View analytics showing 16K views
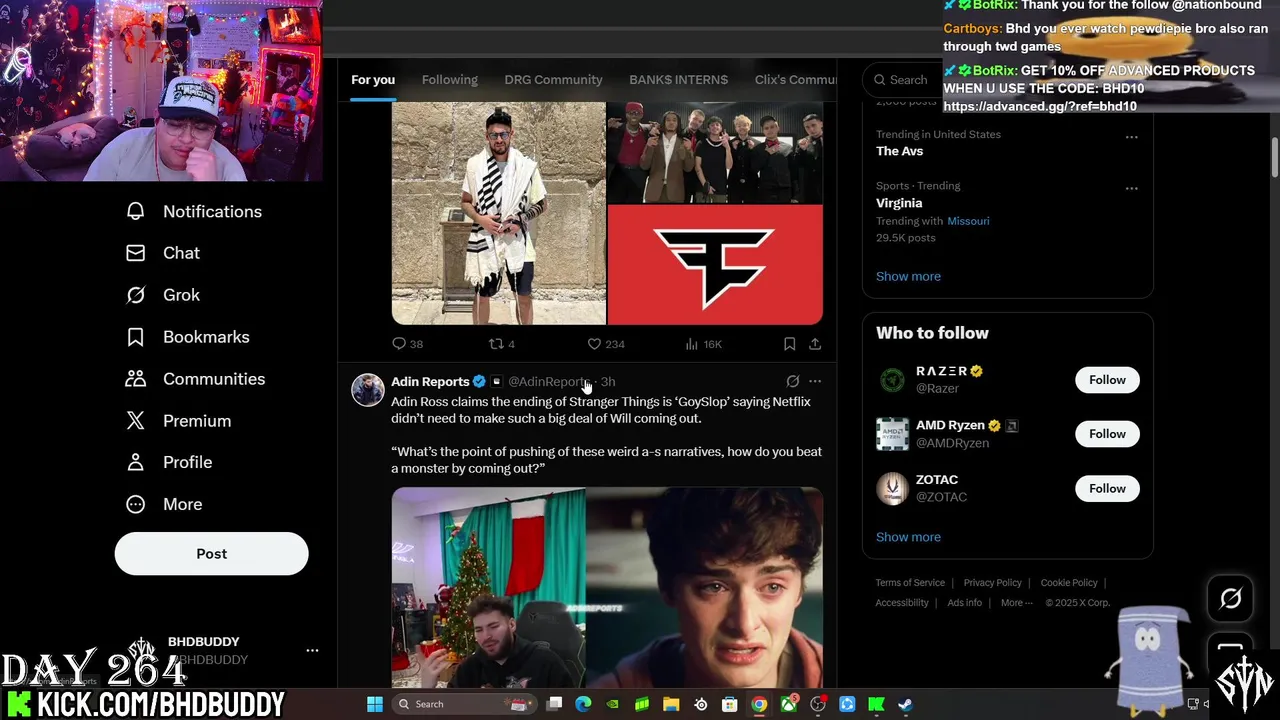 pos(703,344)
